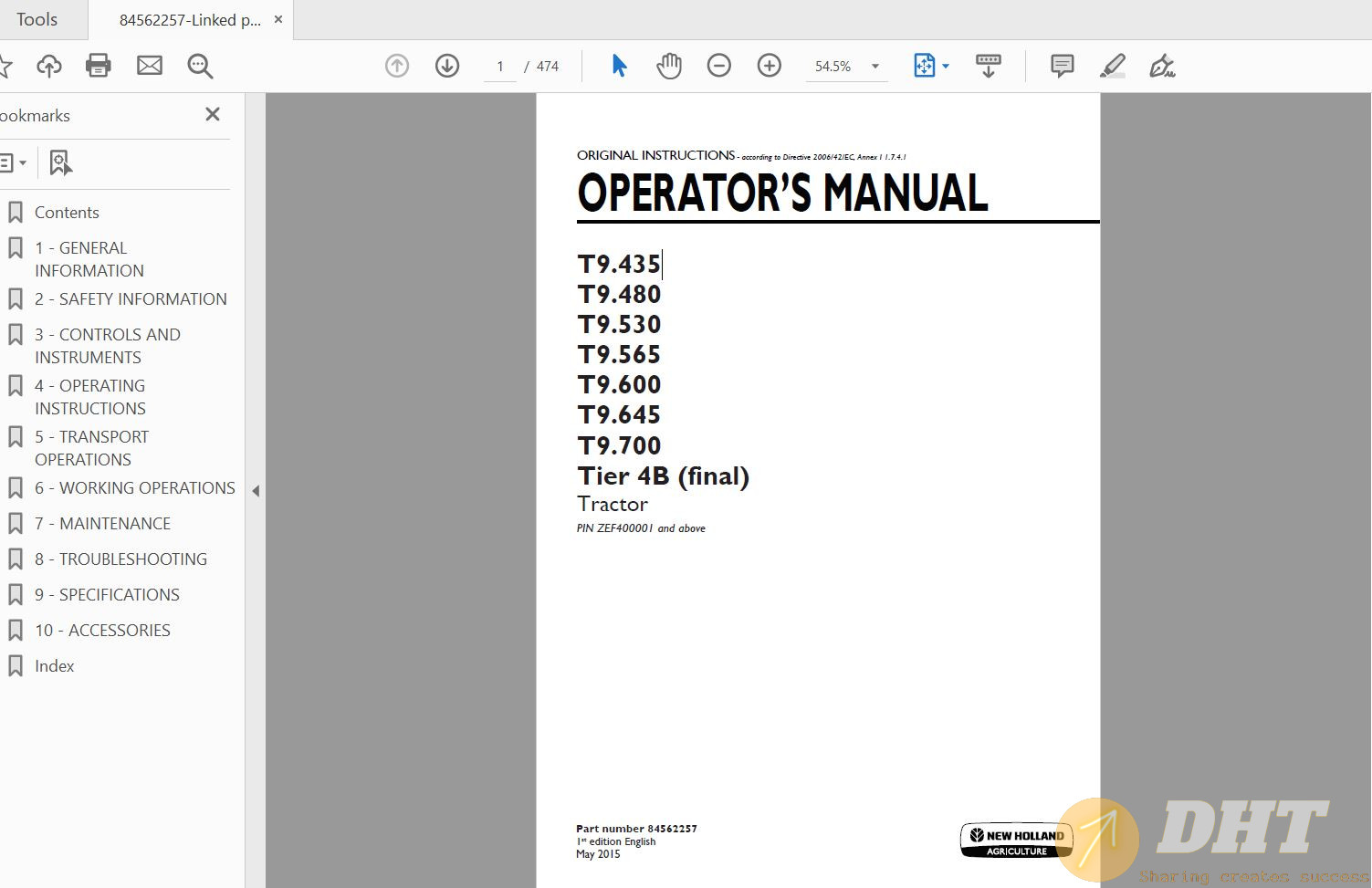
Task: Click the T9.645 model text
Action: click(x=619, y=414)
